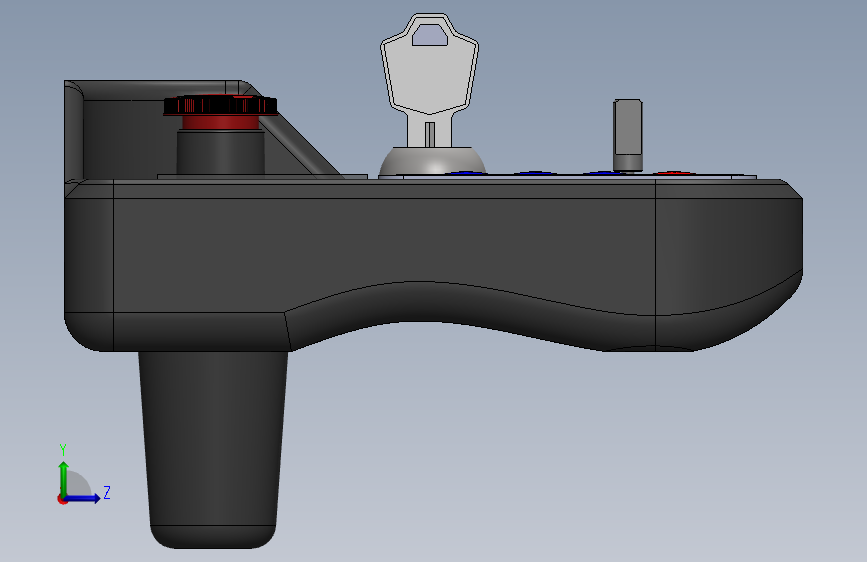Image resolution: width=867 pixels, height=562 pixels.
Task: Click the red origin point of triad
Action: (62, 499)
